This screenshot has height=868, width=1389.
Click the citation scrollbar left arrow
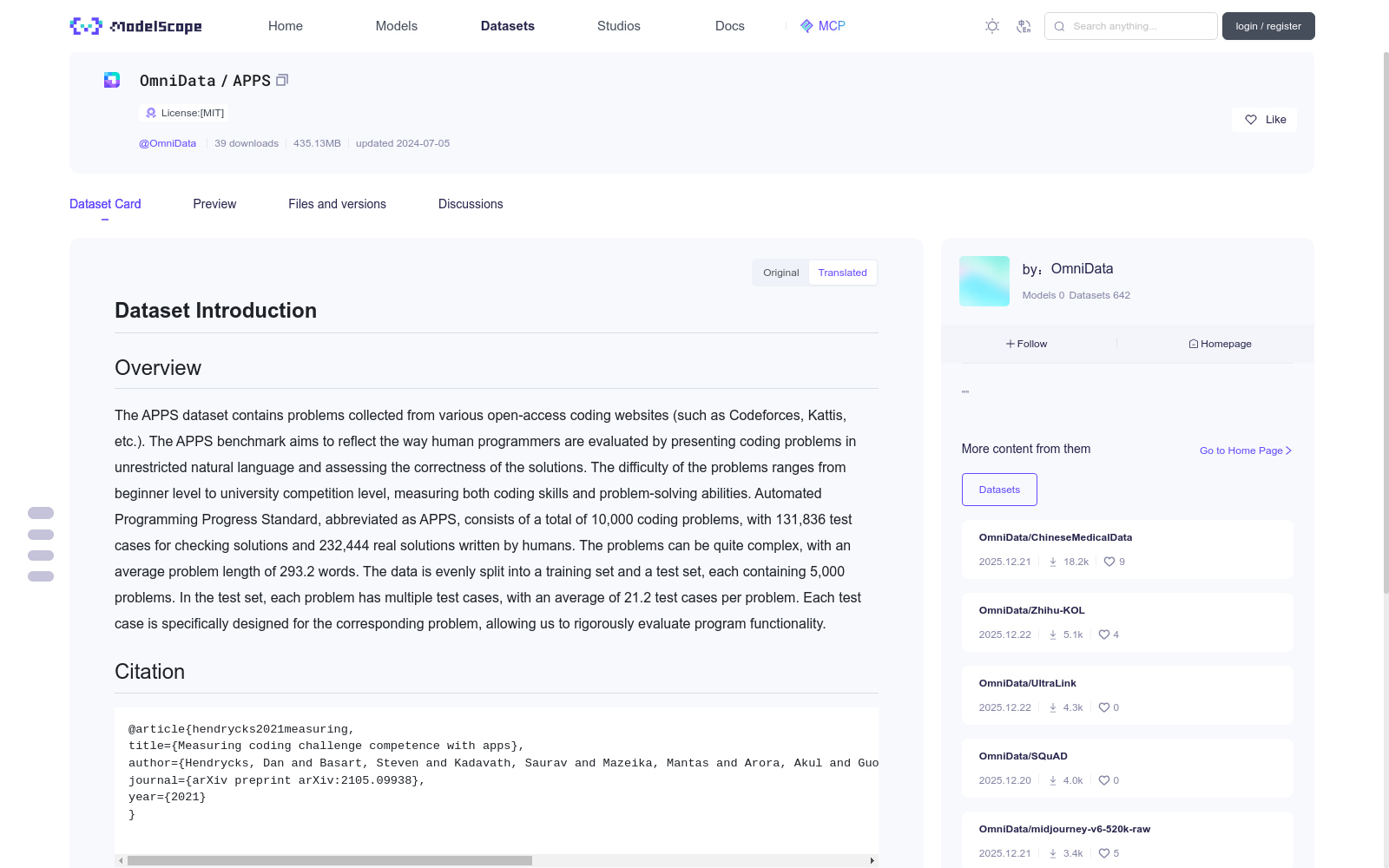pyautogui.click(x=121, y=861)
